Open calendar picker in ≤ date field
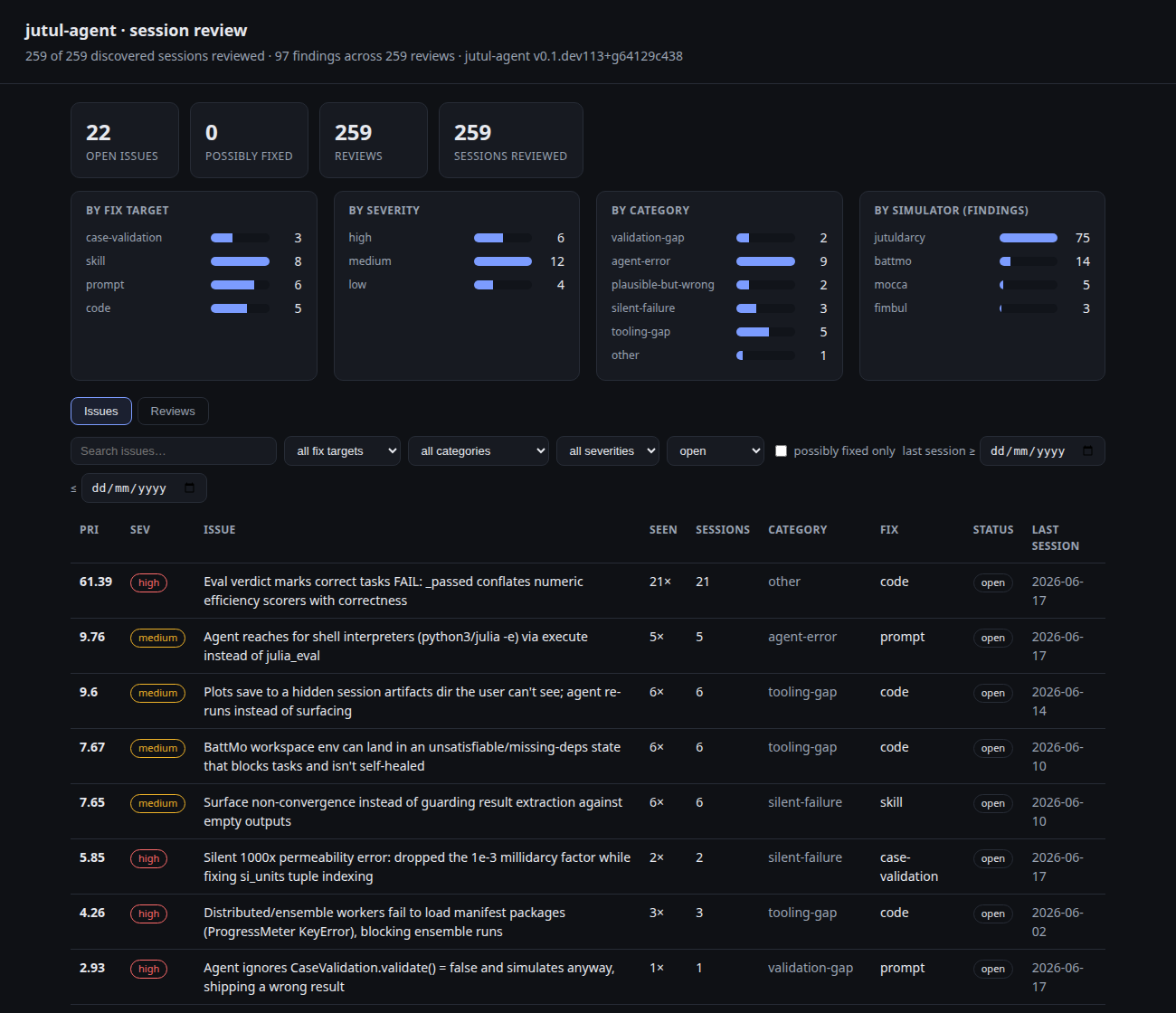Viewport: 1176px width, 1013px height. click(x=189, y=488)
